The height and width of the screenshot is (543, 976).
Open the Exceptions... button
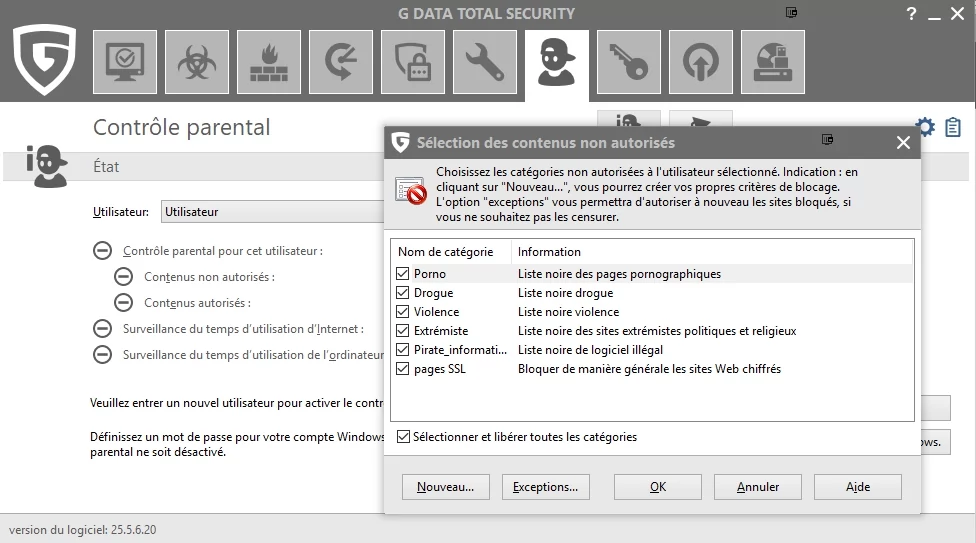tap(546, 487)
